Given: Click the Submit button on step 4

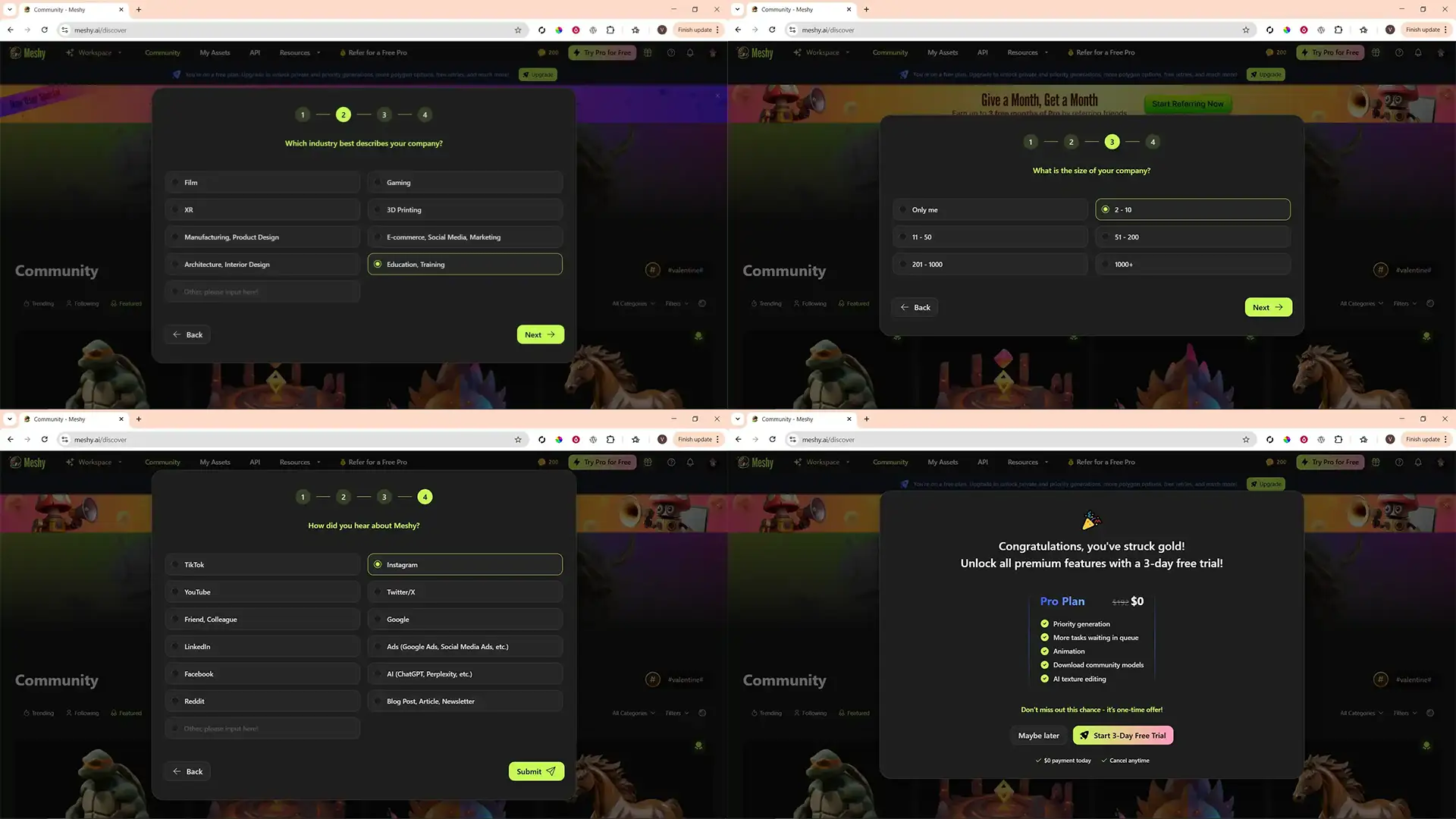Looking at the screenshot, I should (535, 771).
